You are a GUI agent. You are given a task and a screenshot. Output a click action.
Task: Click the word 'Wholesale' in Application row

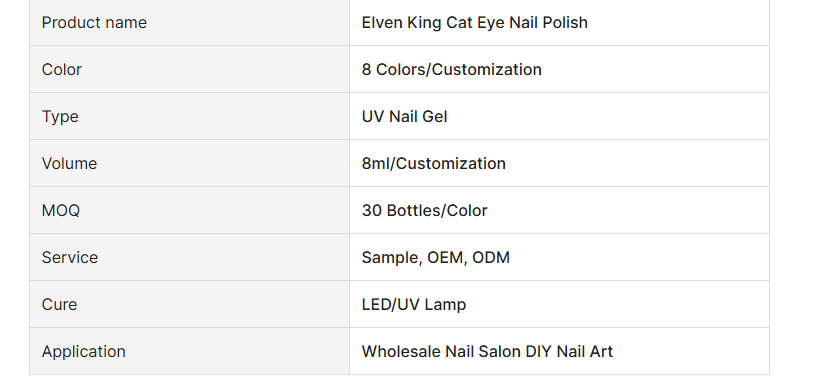click(x=401, y=351)
